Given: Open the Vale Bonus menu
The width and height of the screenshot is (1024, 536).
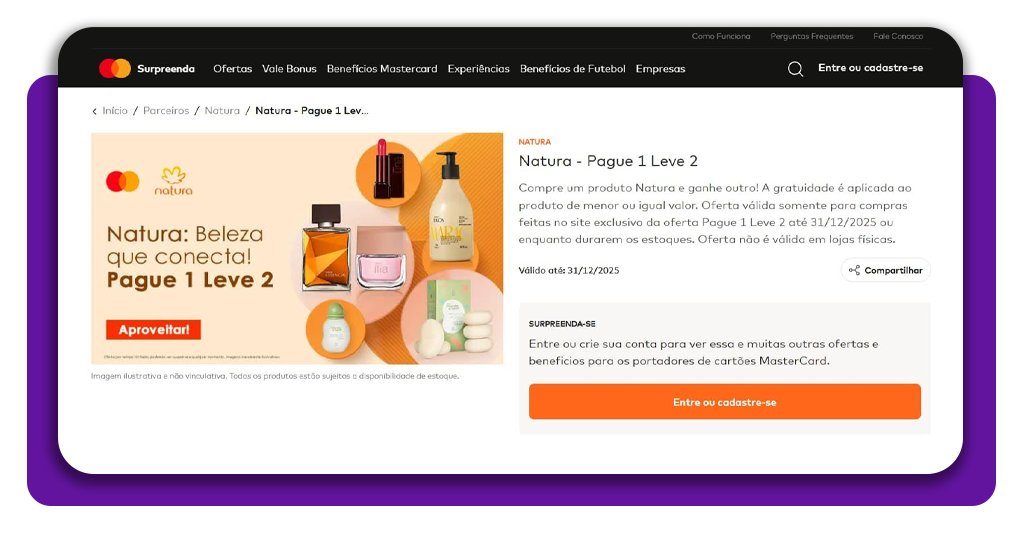Looking at the screenshot, I should [289, 69].
